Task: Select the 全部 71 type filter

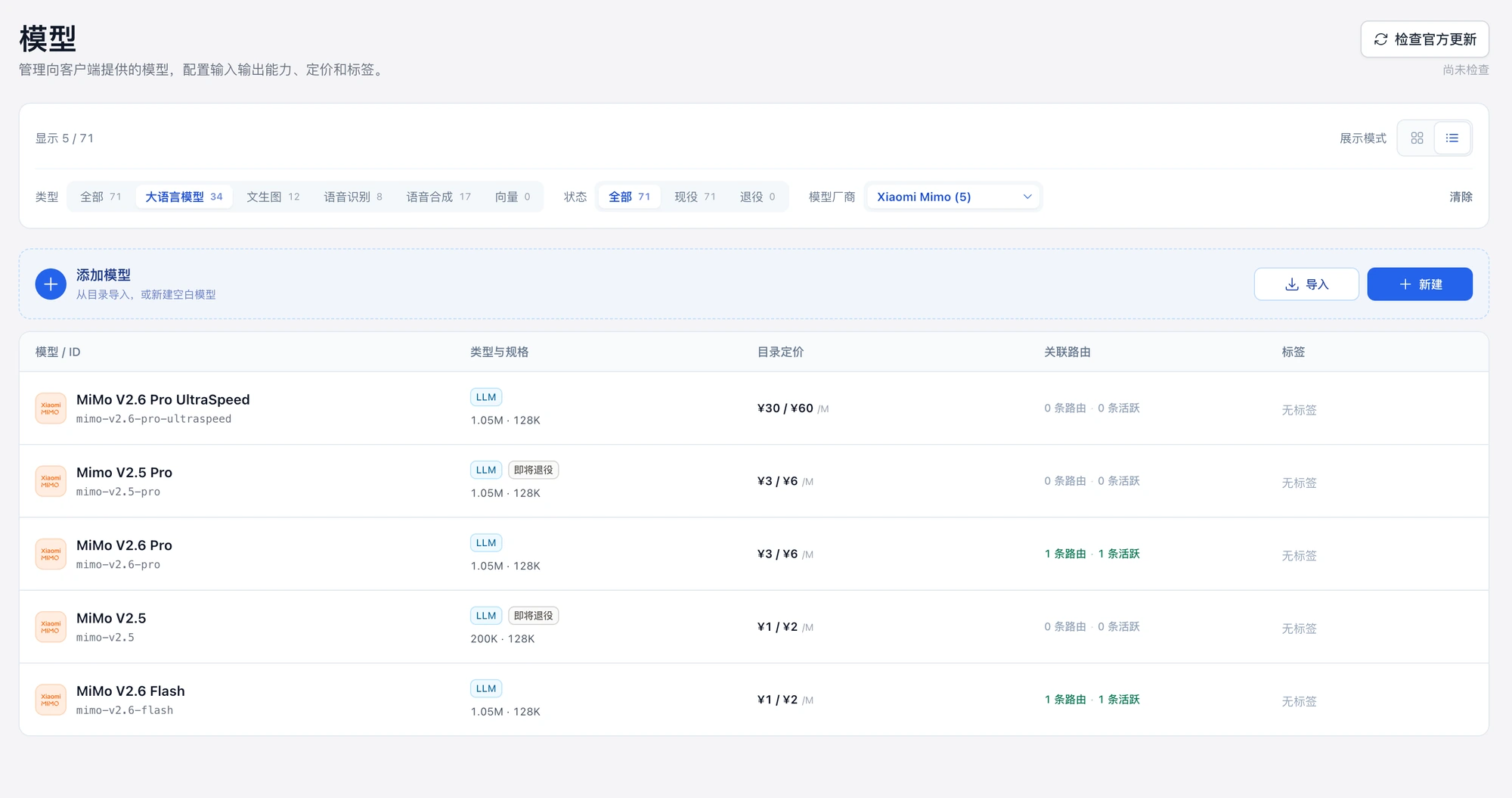Action: pyautogui.click(x=101, y=197)
